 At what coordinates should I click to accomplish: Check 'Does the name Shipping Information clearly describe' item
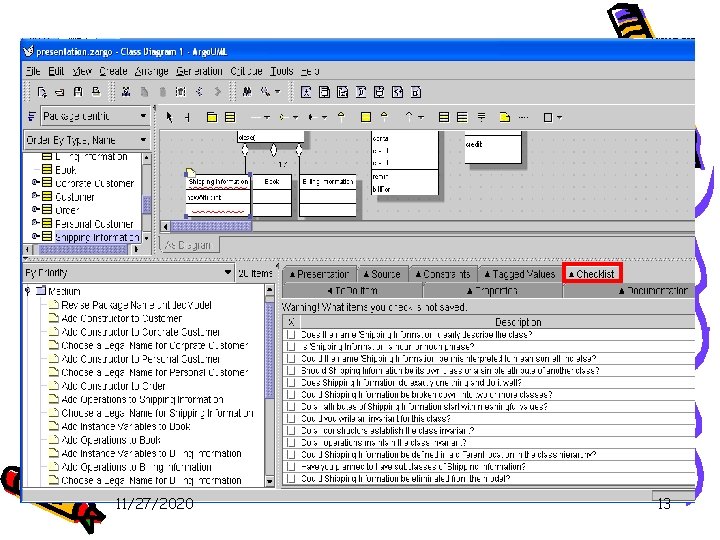291,334
